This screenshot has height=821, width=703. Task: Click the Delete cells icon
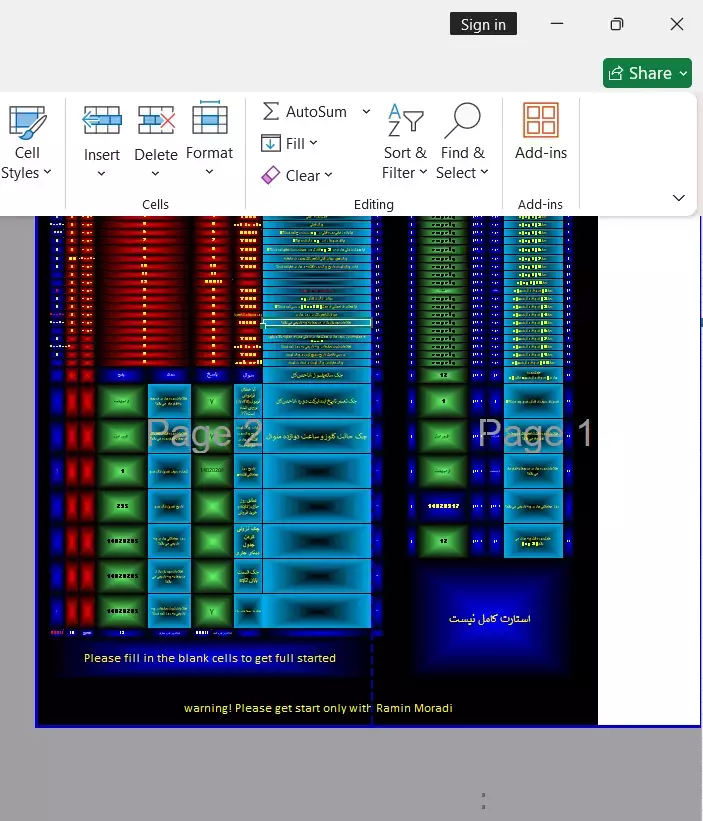pyautogui.click(x=156, y=120)
